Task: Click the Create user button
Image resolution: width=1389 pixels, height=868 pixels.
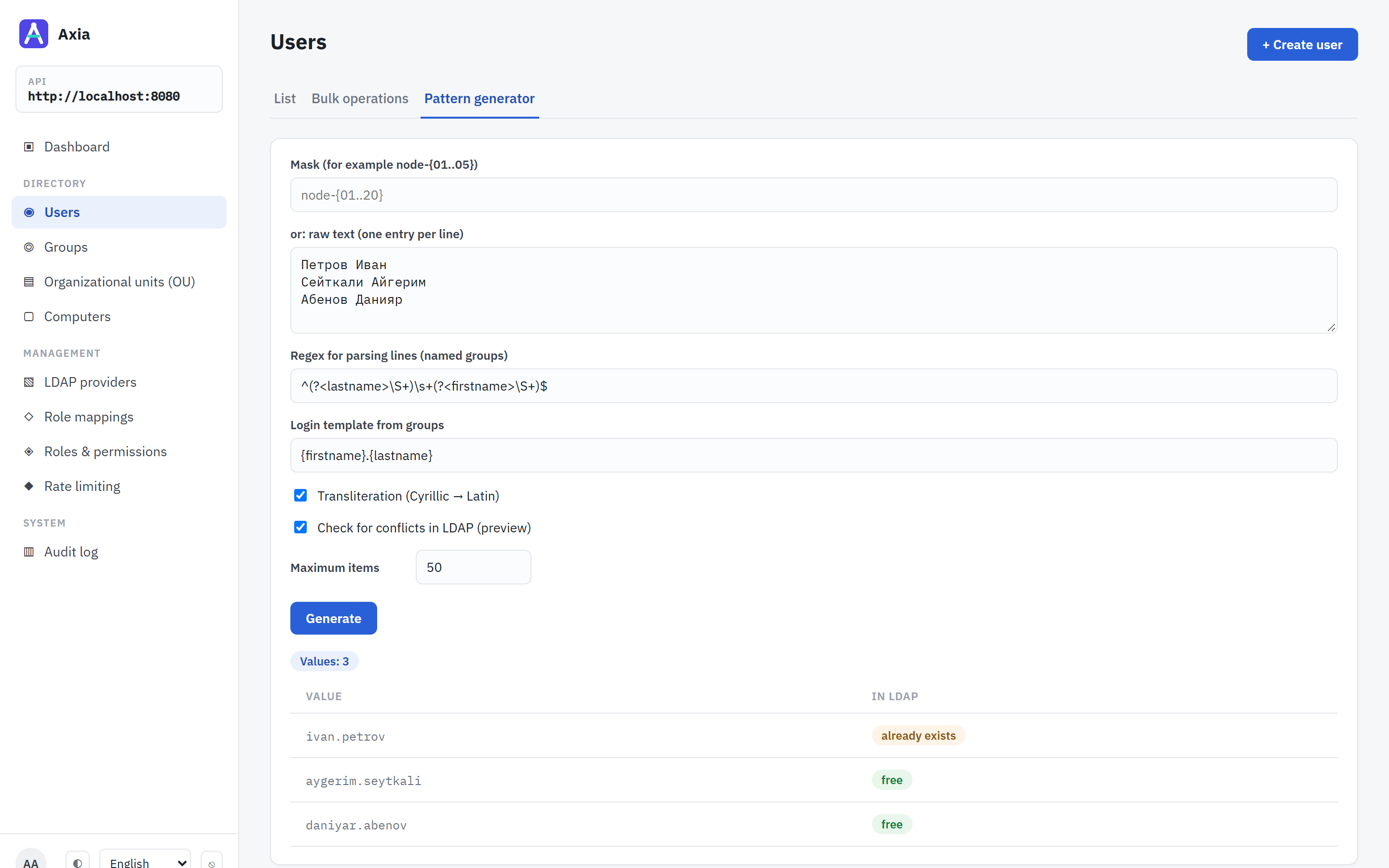Action: (x=1302, y=44)
